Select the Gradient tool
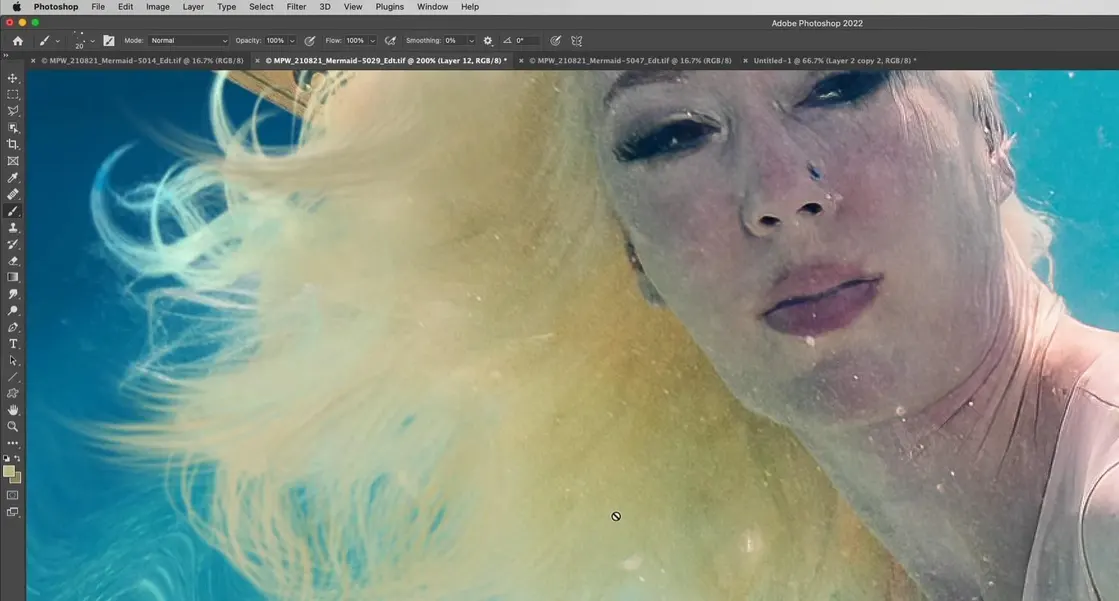Image resolution: width=1119 pixels, height=601 pixels. (13, 277)
